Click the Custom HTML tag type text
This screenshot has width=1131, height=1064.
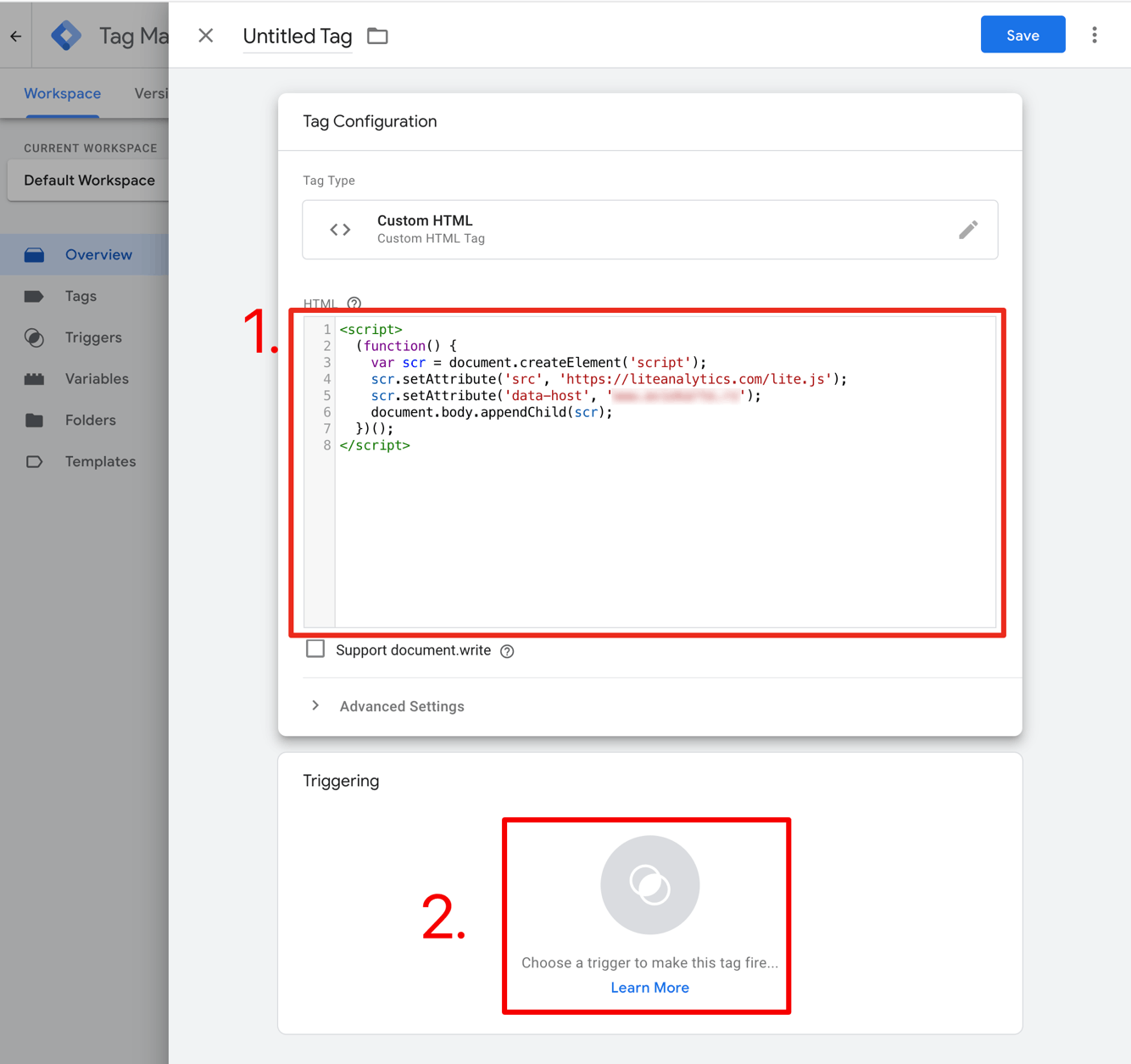[x=425, y=220]
